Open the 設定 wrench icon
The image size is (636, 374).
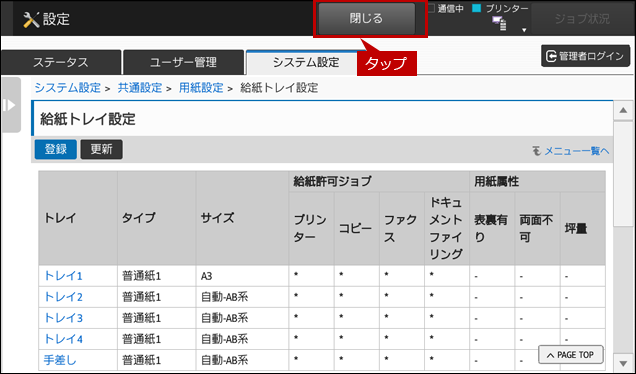[x=31, y=19]
